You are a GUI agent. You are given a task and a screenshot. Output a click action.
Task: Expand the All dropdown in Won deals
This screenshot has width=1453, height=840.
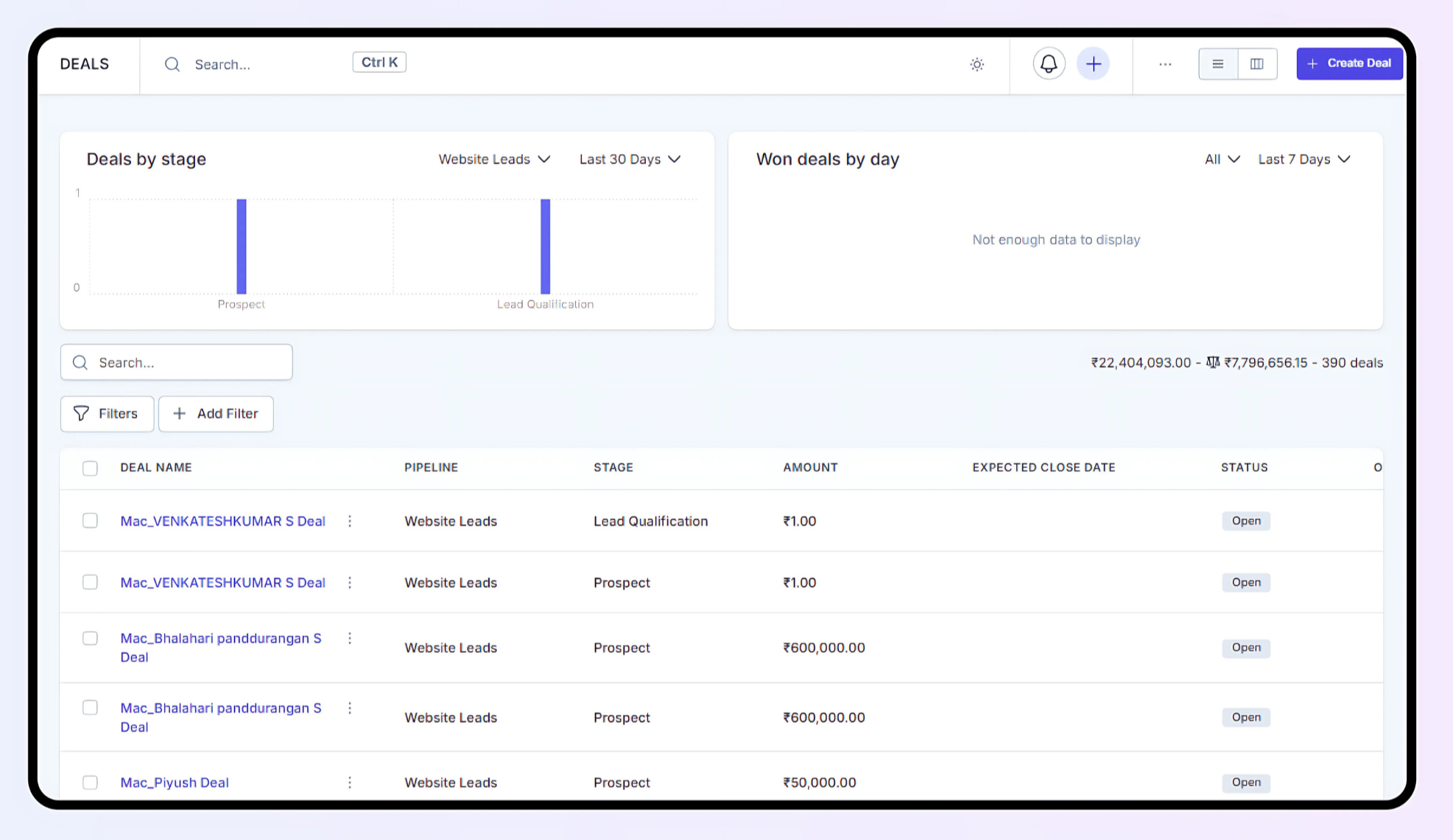[x=1222, y=159]
